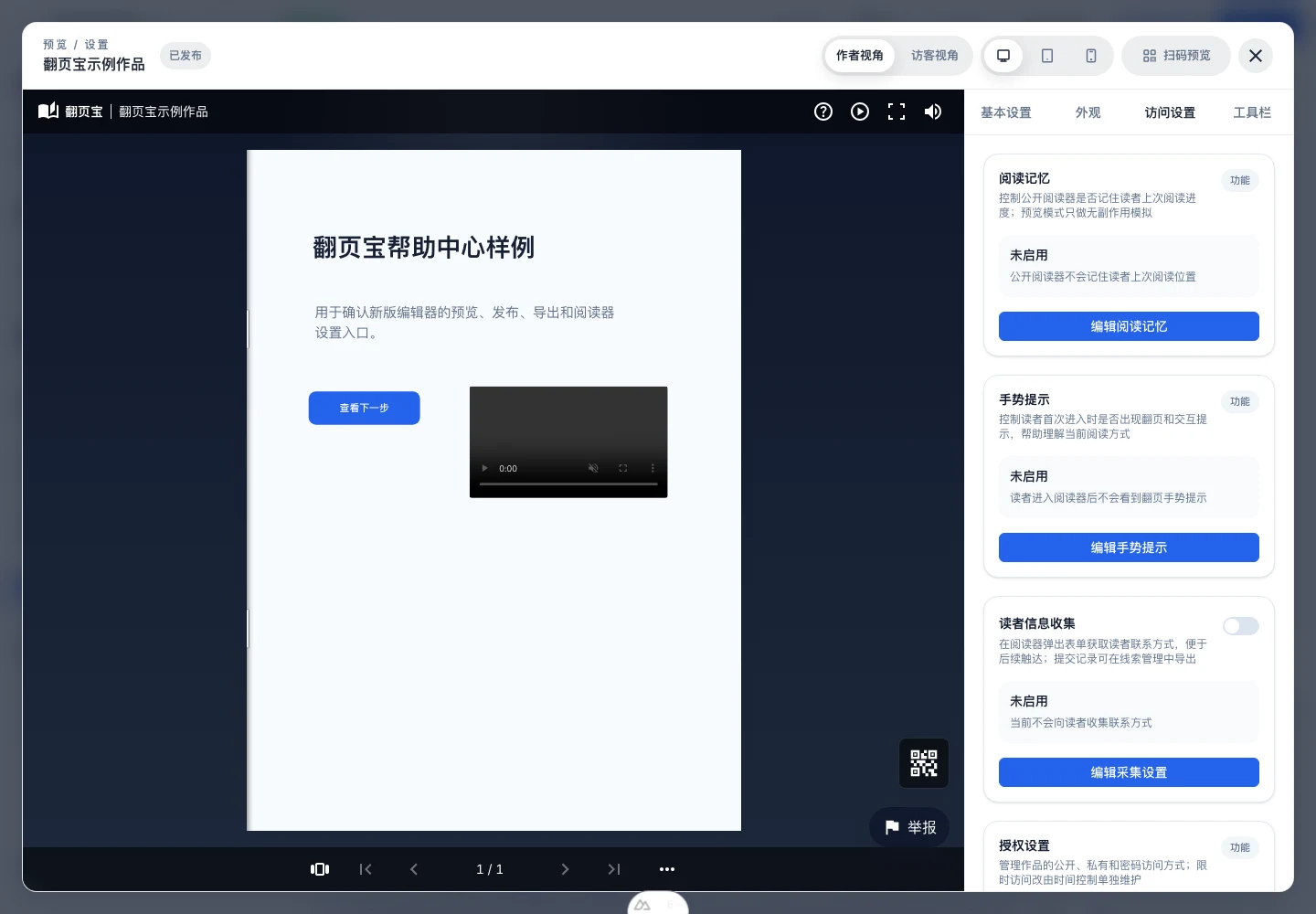Viewport: 1316px width, 914px height.
Task: Switch to tablet device preview
Action: pyautogui.click(x=1047, y=56)
